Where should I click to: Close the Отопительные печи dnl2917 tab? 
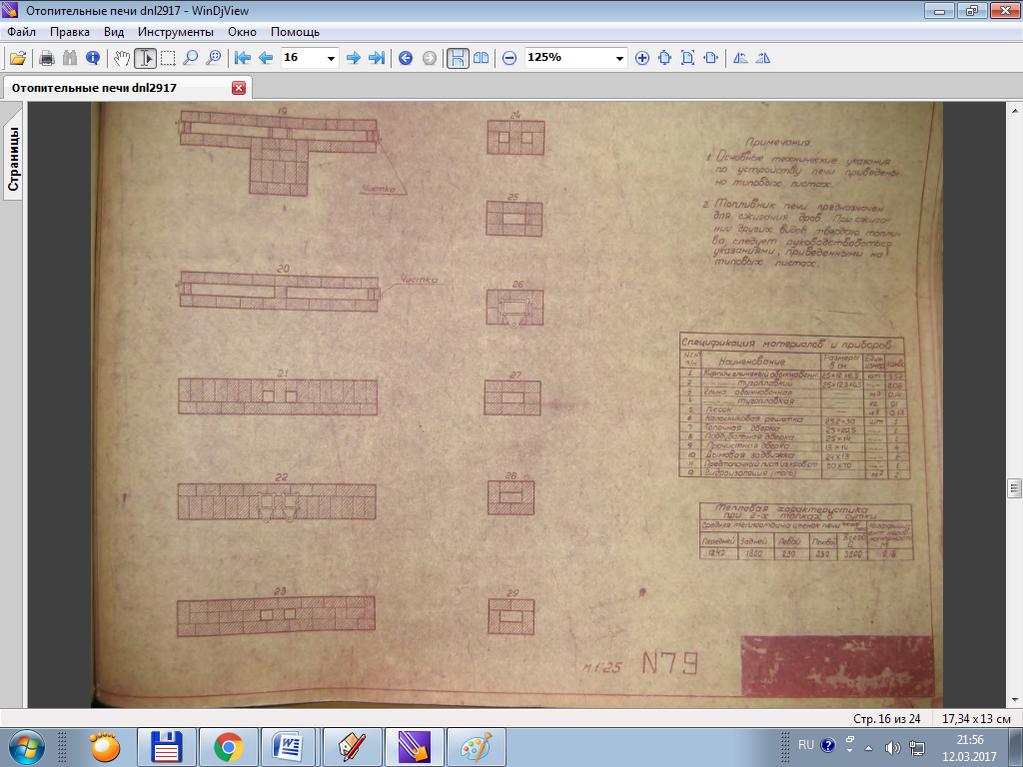[x=239, y=88]
